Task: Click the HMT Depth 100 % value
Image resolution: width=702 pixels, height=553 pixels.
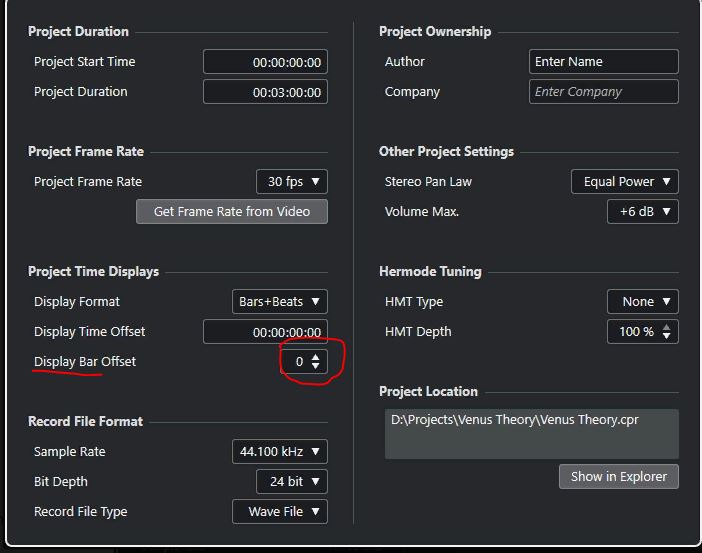Action: click(636, 332)
